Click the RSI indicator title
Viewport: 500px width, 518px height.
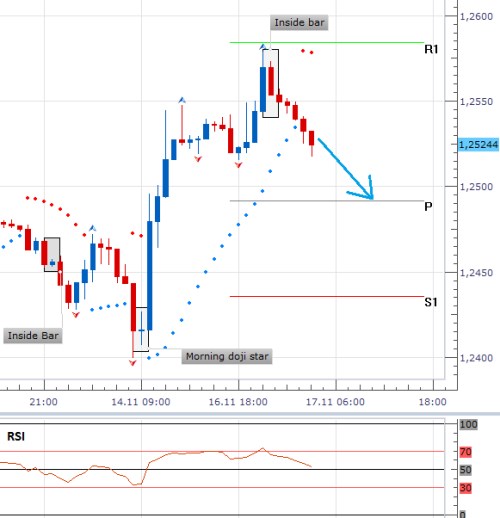coord(16,436)
